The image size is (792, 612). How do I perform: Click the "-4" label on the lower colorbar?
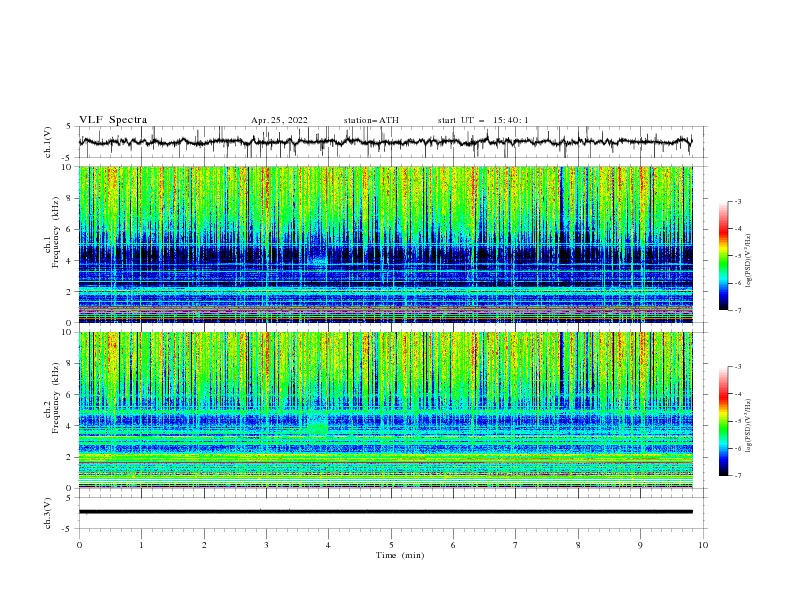point(738,394)
